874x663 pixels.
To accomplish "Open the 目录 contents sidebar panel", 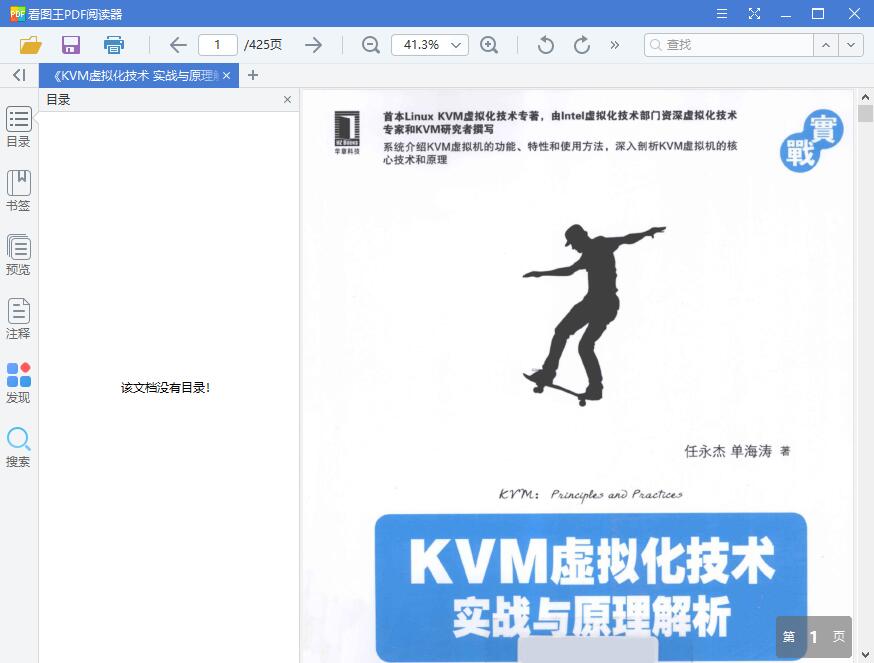I will [x=18, y=127].
